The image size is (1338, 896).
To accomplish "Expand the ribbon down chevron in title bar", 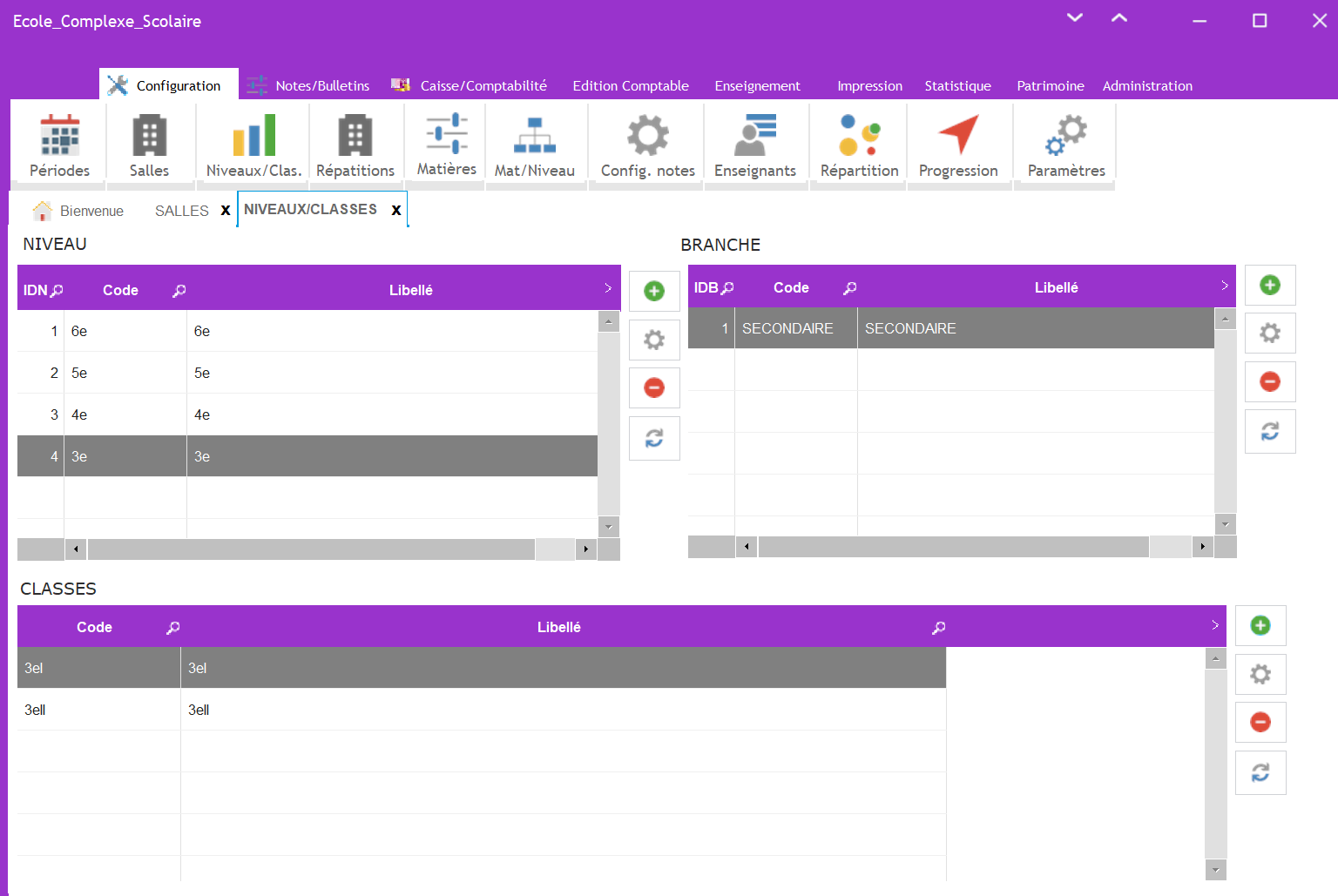I will 1075,18.
